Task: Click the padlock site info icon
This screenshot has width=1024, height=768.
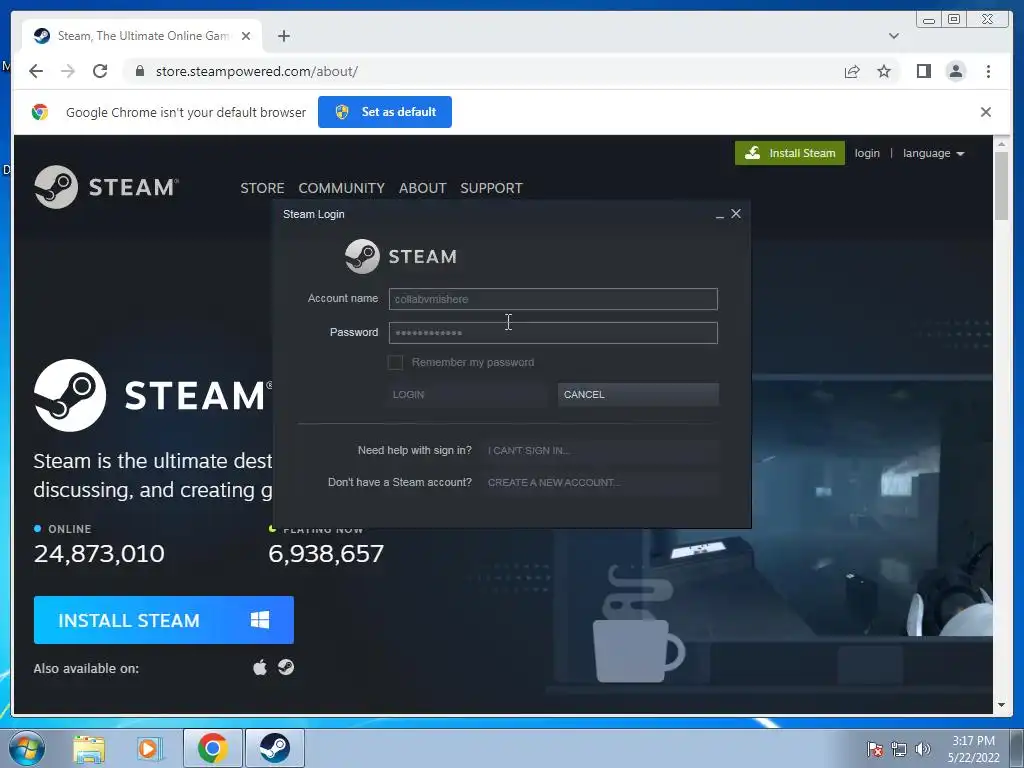Action: [140, 71]
